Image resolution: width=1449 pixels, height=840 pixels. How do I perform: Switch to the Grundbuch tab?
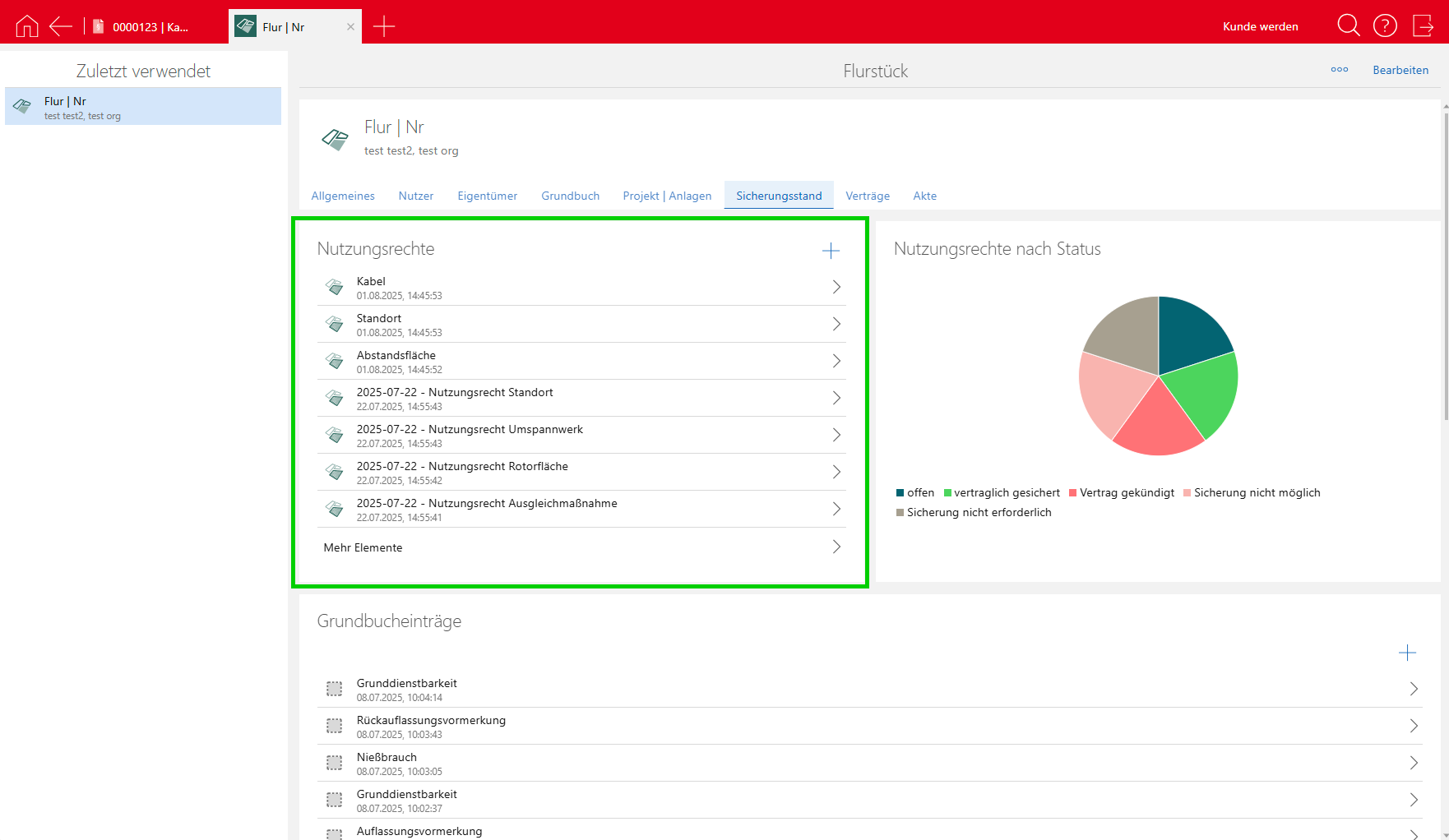570,196
